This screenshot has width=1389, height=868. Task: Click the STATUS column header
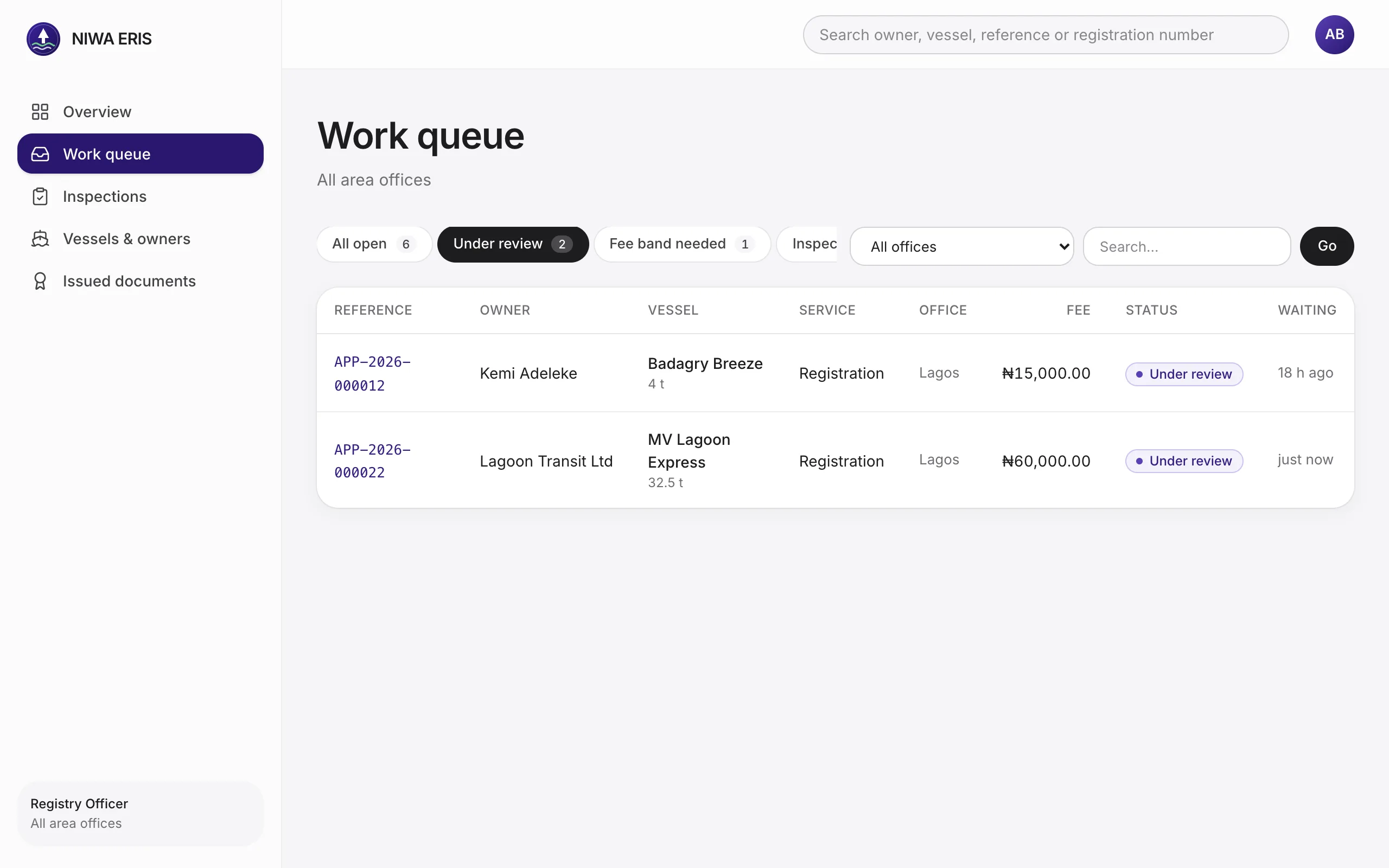1151,310
